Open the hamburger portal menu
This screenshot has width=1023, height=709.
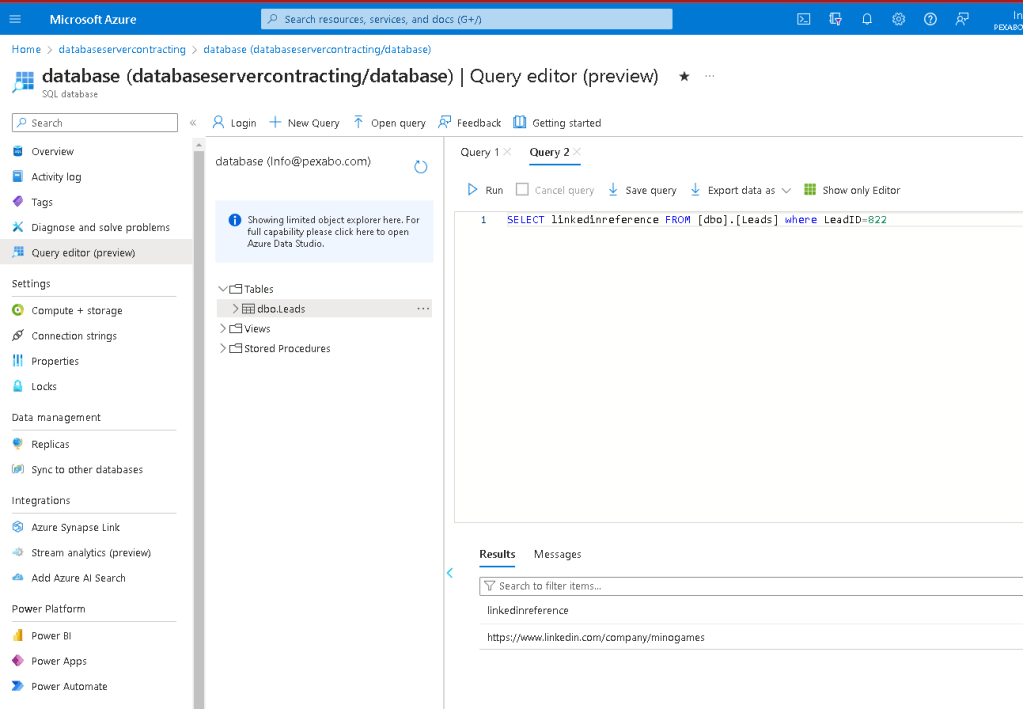15,19
